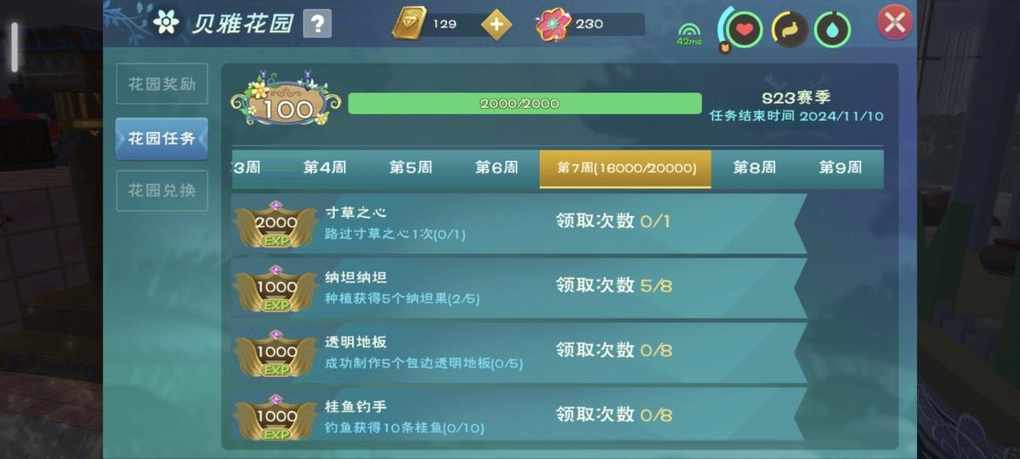Open the 桂鱼钓手 task entry
The height and width of the screenshot is (459, 1020).
519,416
